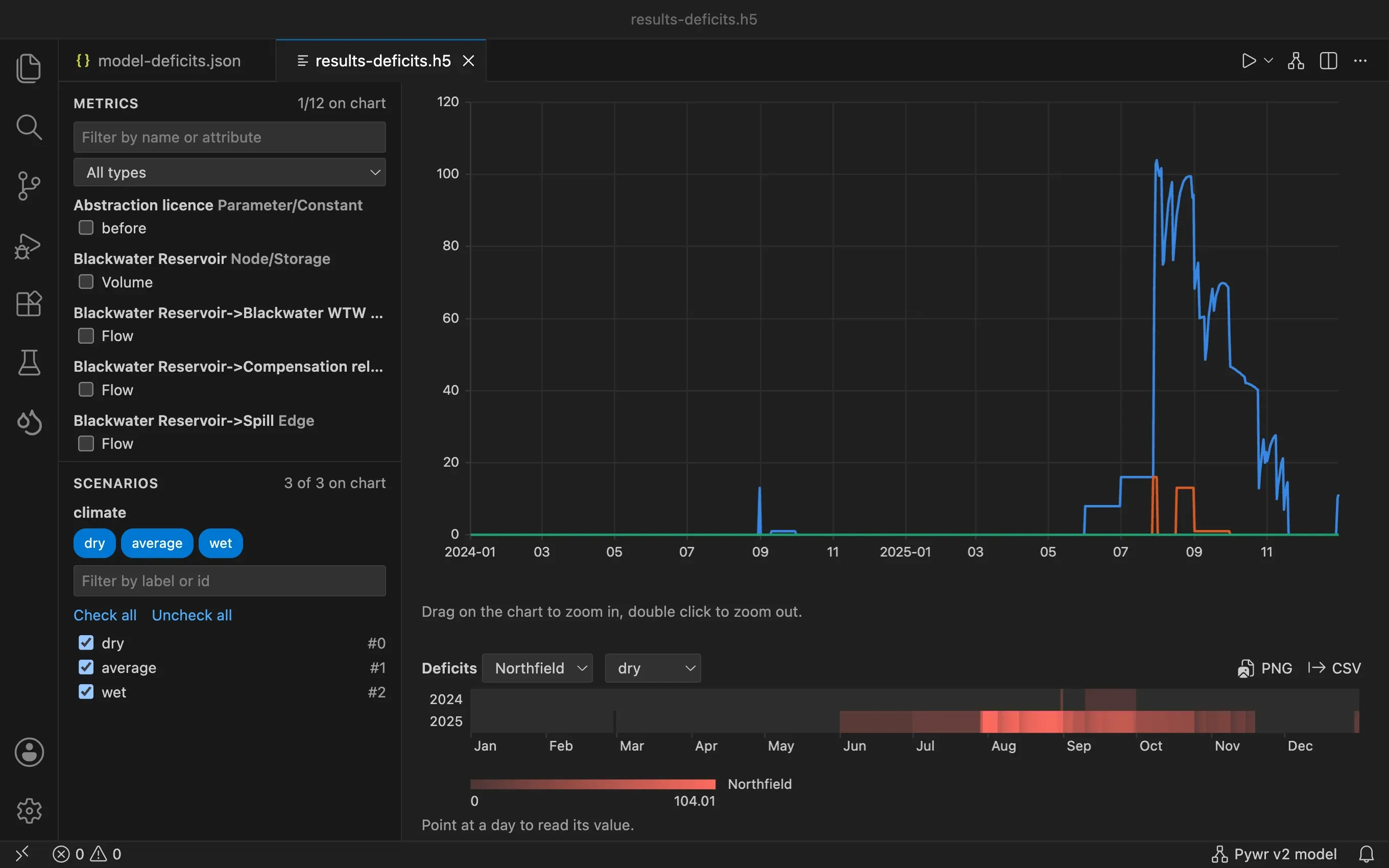Open errors and warnings status item
1389x868 pixels.
(87, 854)
